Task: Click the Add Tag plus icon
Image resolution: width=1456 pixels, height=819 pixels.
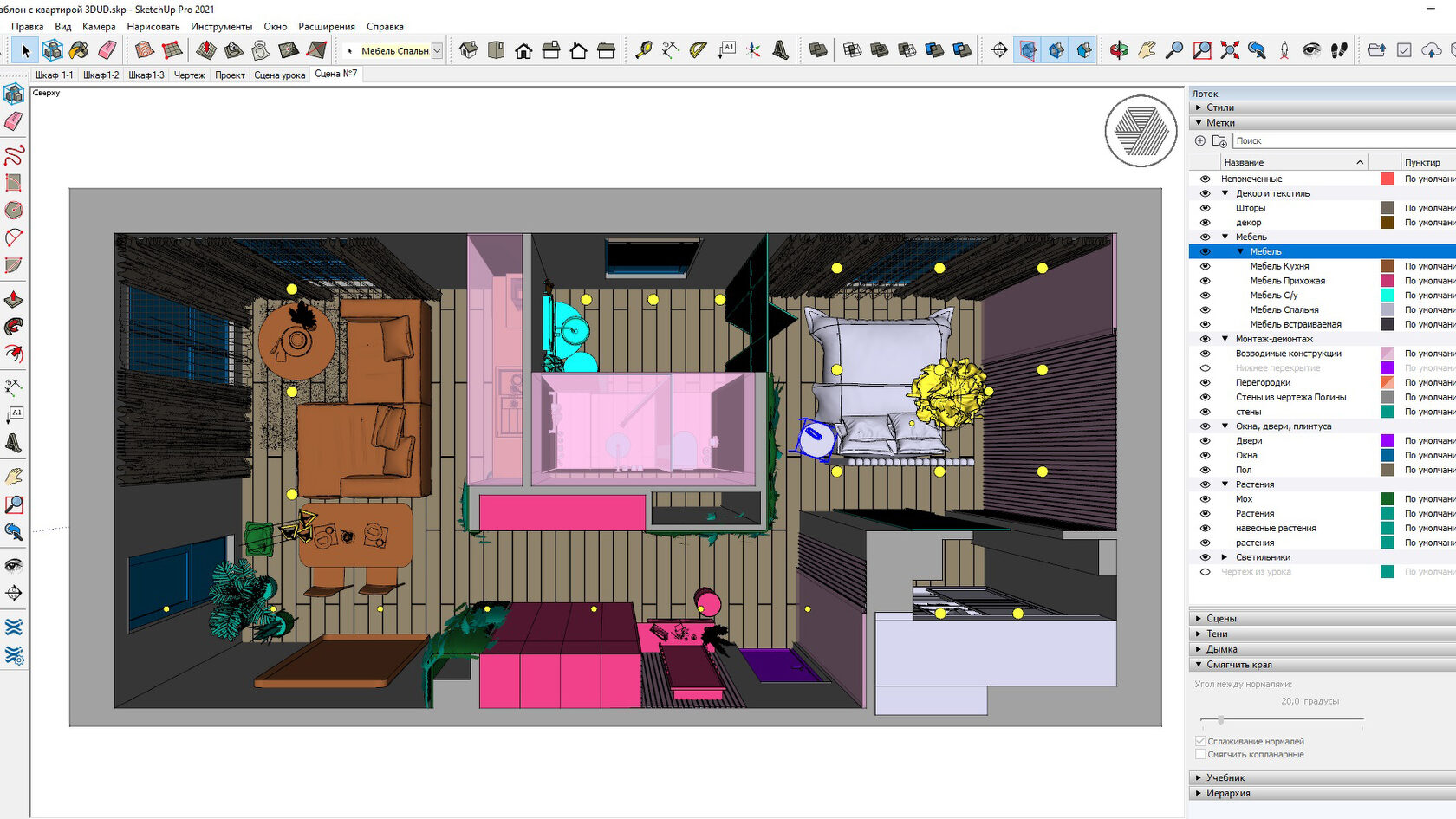Action: pos(1200,140)
